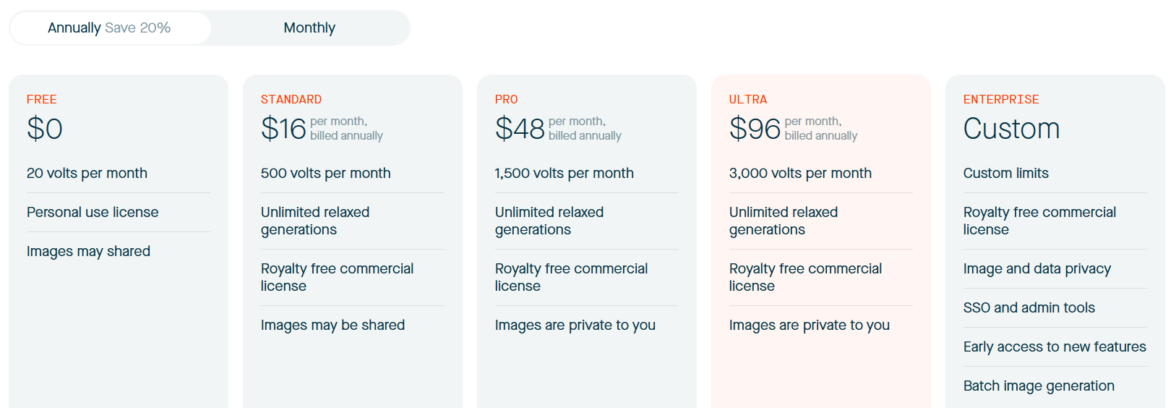Click 'SSO and admin tools' feature

click(x=1029, y=308)
